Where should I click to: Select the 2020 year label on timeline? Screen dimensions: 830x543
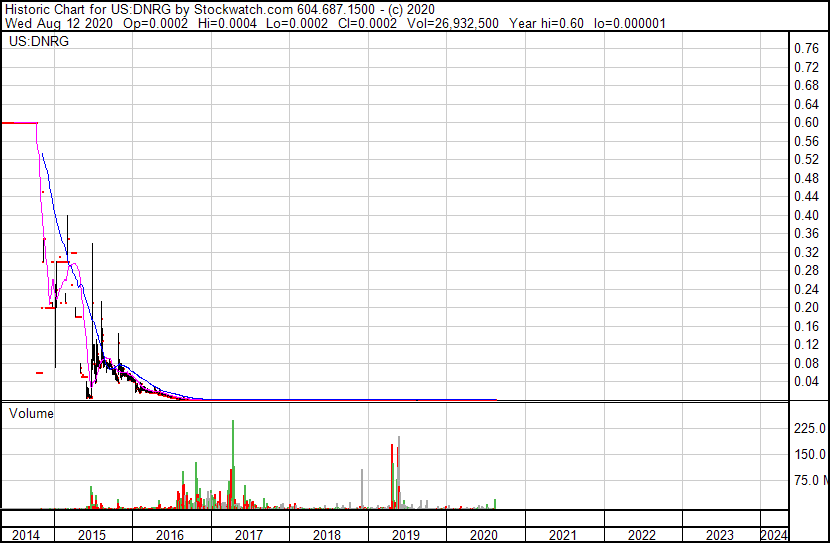tap(485, 535)
